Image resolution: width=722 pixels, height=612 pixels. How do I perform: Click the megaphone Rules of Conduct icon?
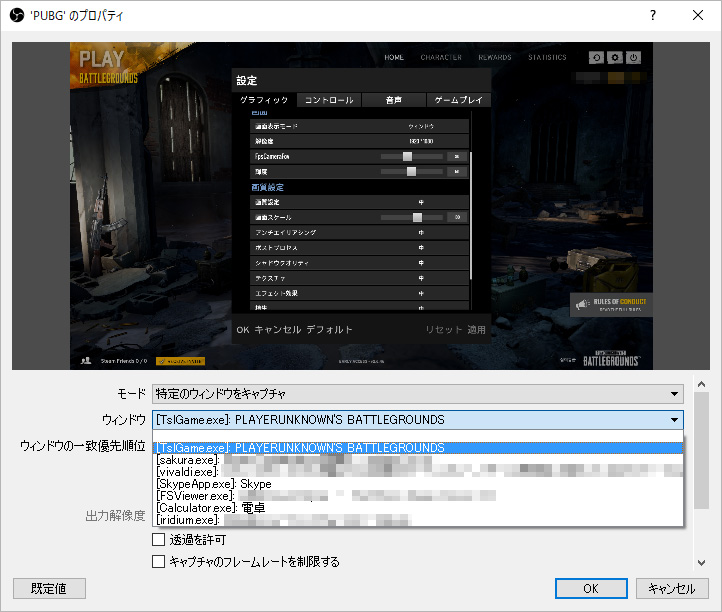(x=582, y=304)
